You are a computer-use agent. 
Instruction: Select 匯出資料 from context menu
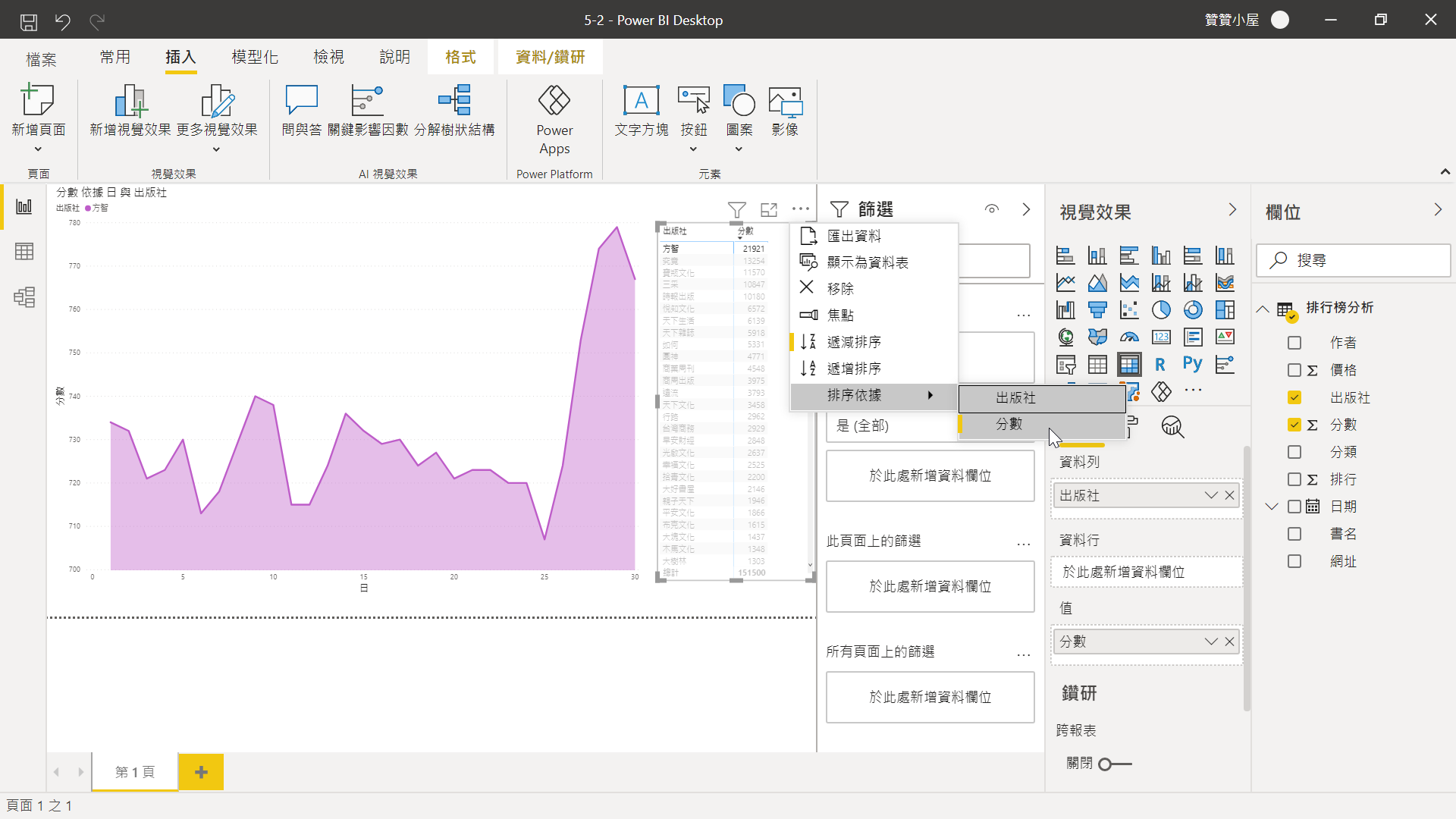click(854, 236)
